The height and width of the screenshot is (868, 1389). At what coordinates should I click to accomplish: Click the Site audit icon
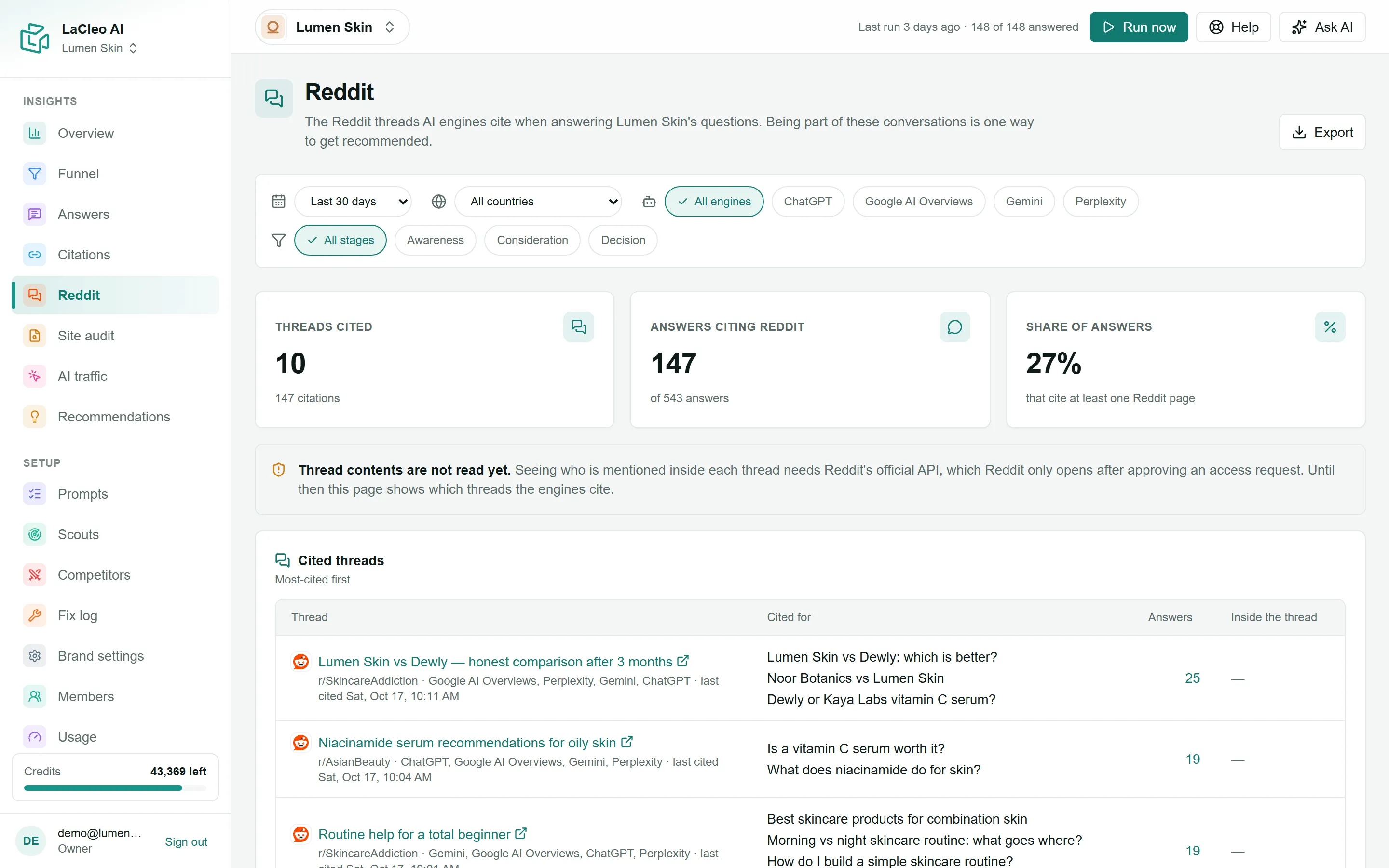click(34, 336)
